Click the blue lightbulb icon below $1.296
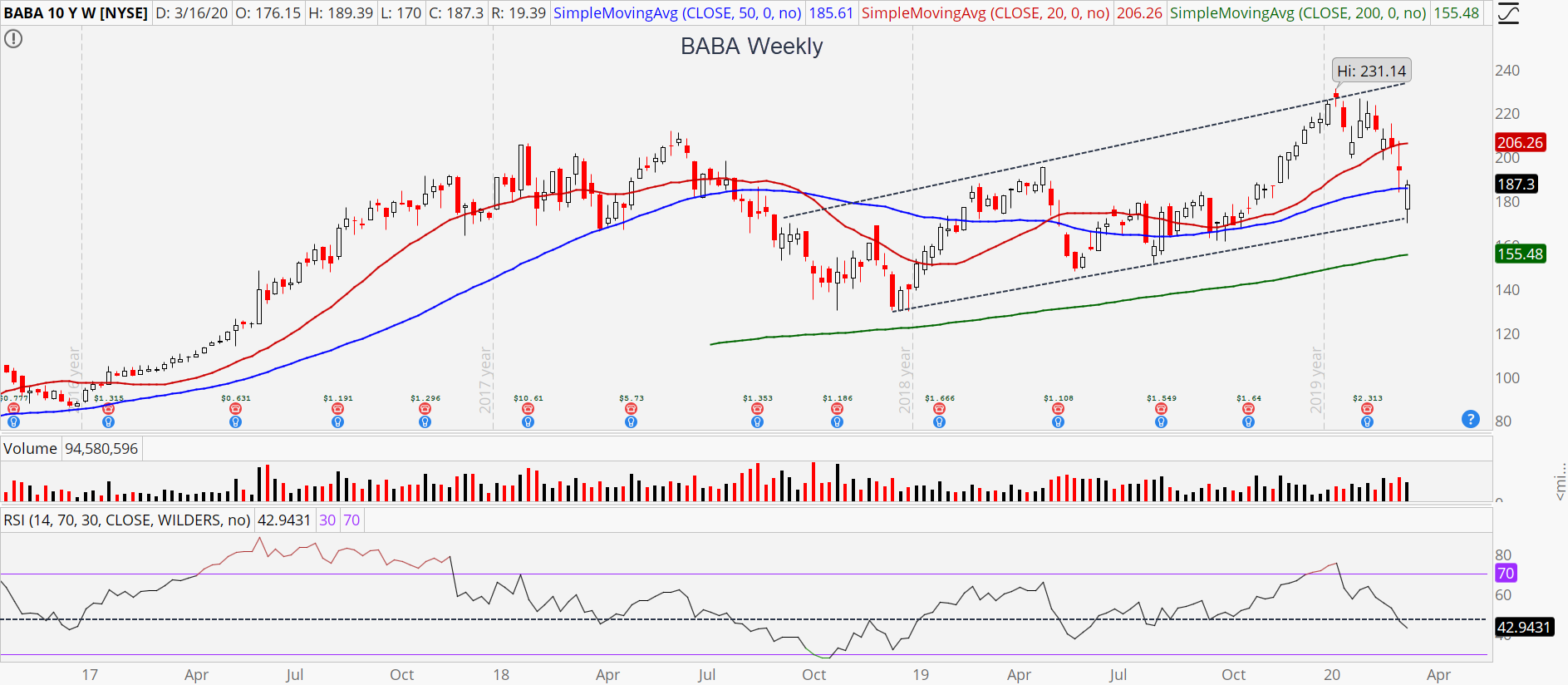1568x685 pixels. click(425, 422)
